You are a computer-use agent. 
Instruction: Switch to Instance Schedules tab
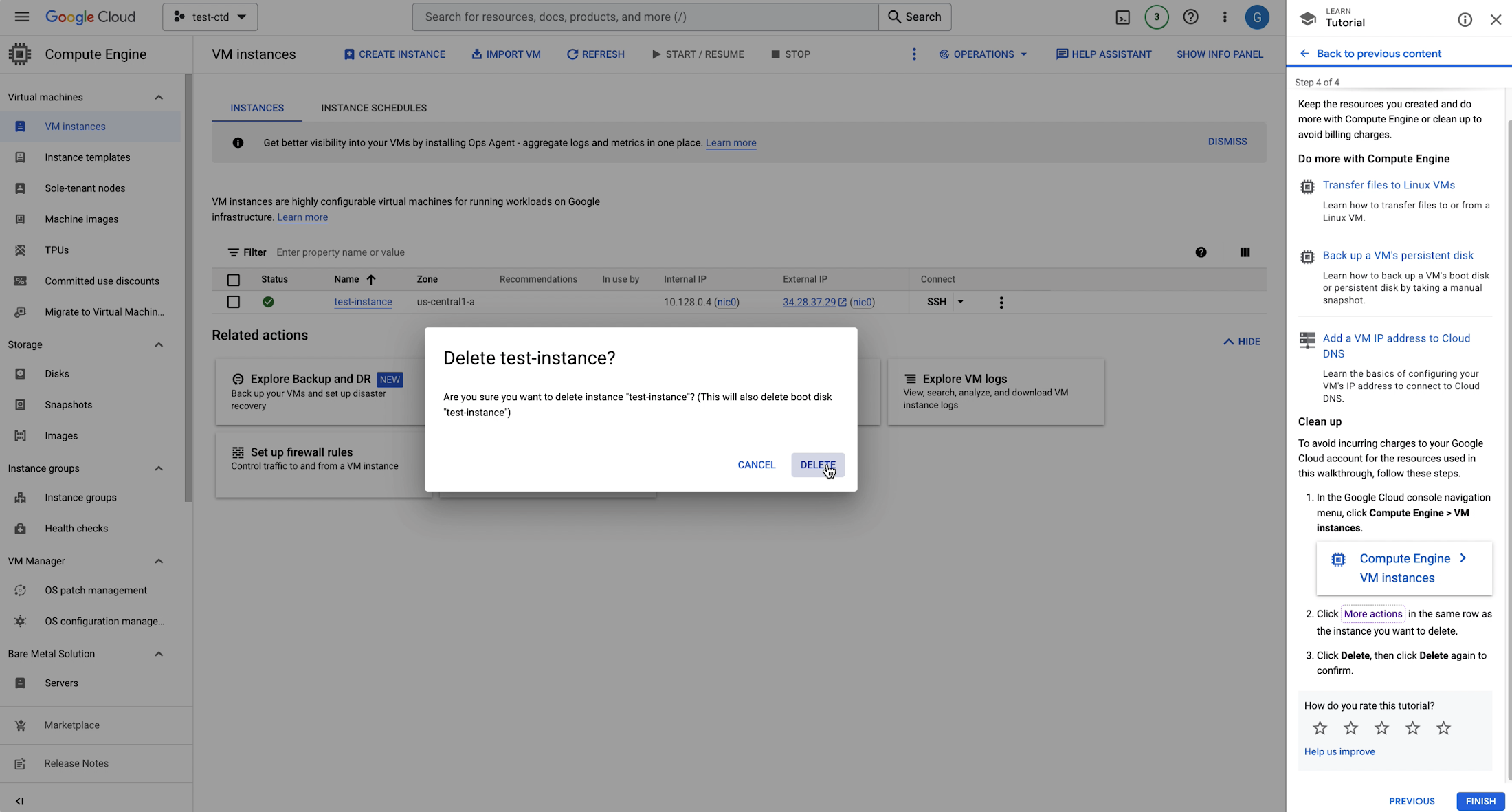point(374,108)
